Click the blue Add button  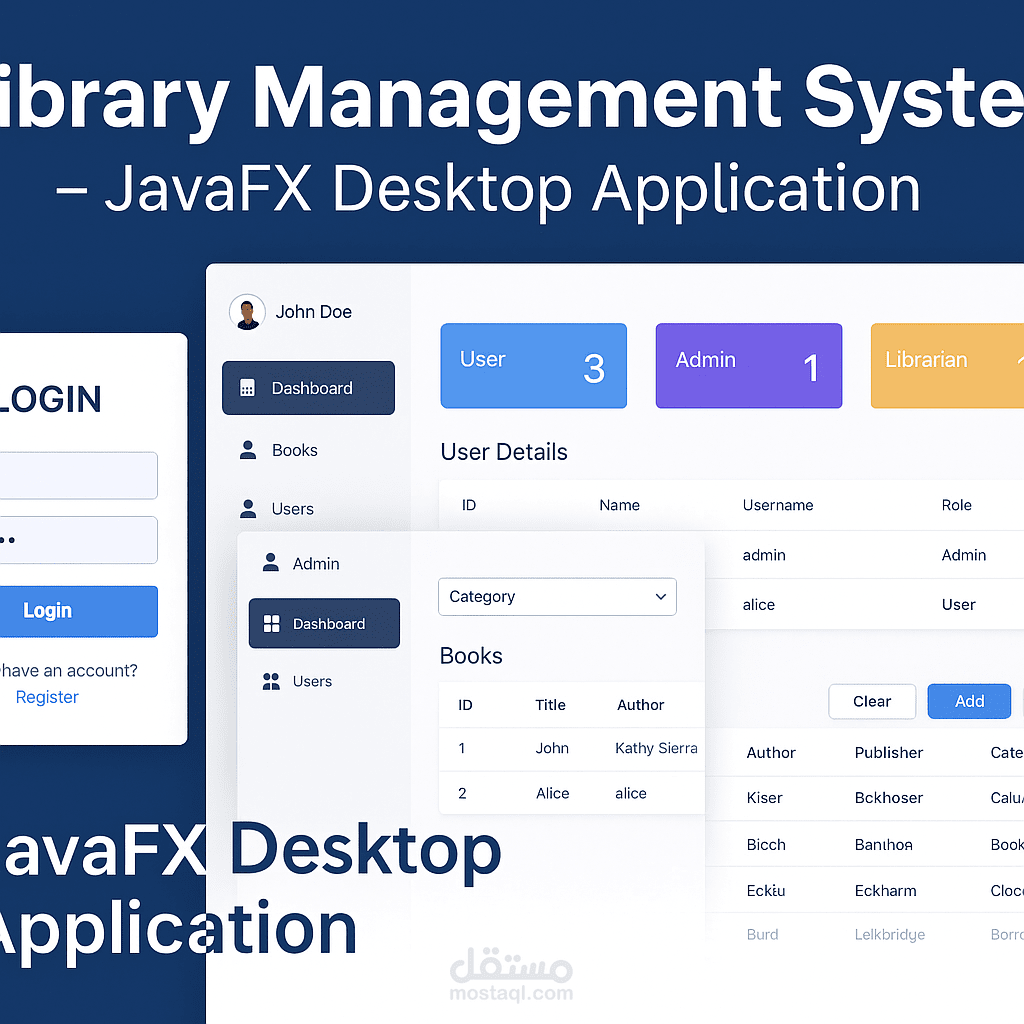tap(969, 701)
